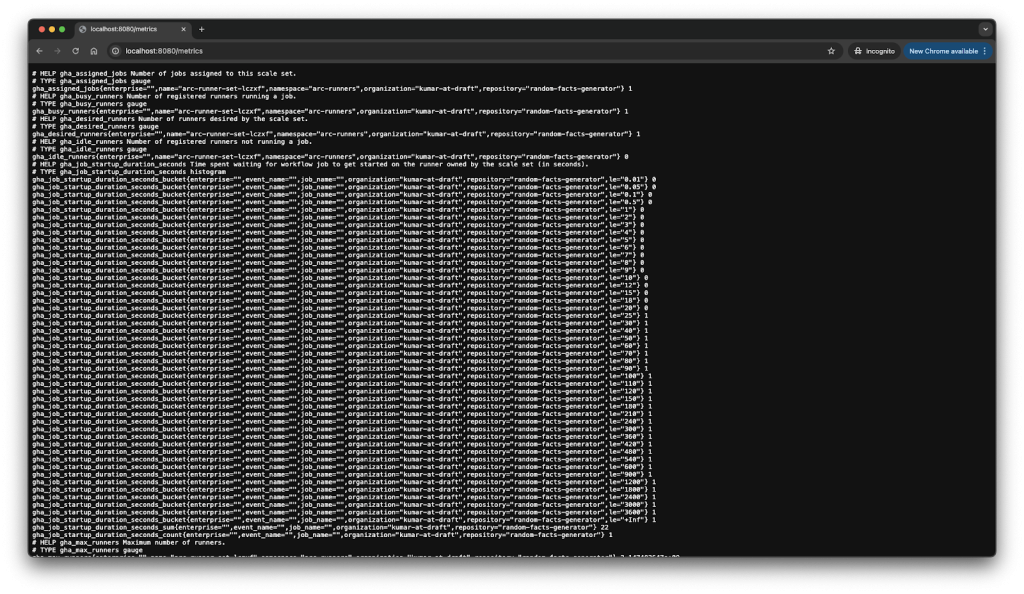Click the bucket line with le="+Inf"

[340, 519]
